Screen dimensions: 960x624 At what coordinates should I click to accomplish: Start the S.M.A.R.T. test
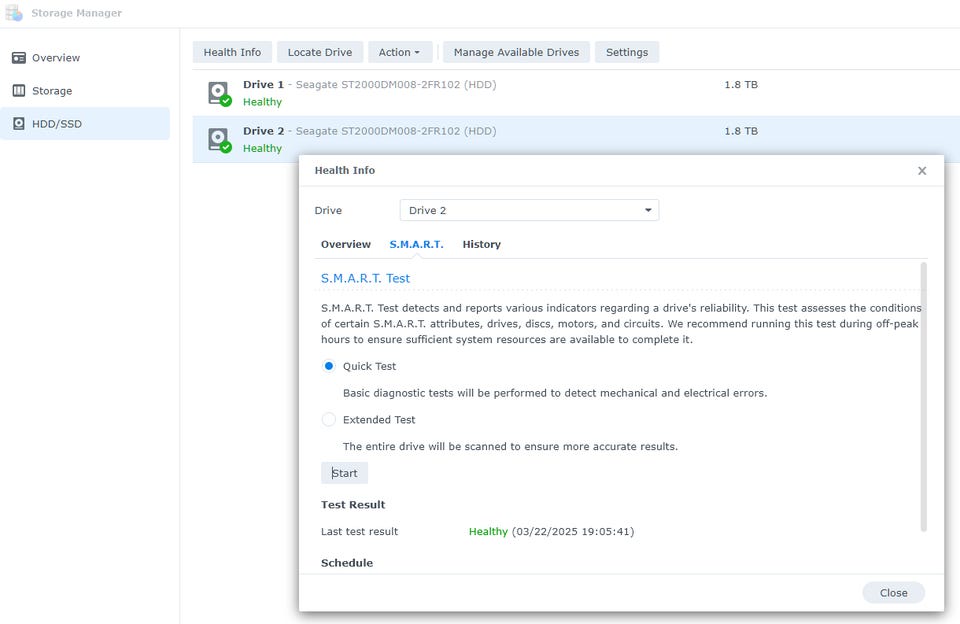tap(344, 473)
